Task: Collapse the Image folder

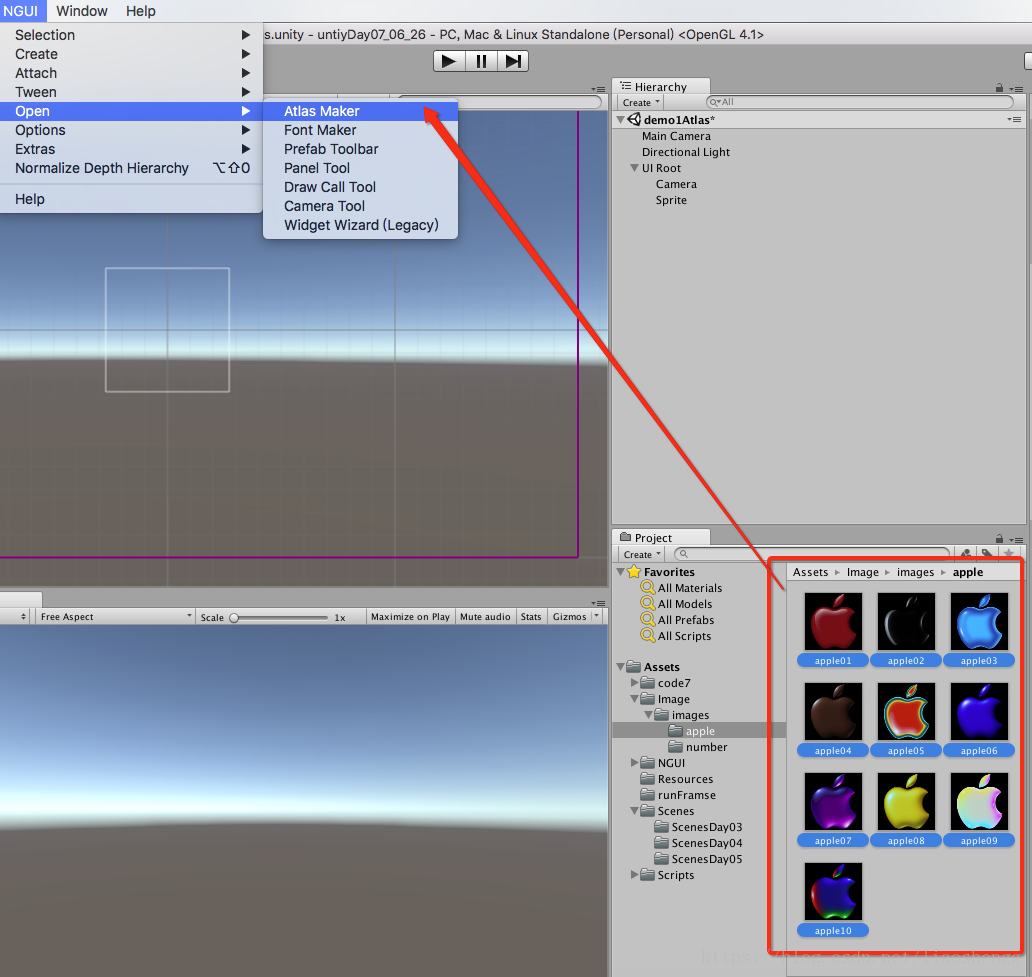Action: coord(634,699)
